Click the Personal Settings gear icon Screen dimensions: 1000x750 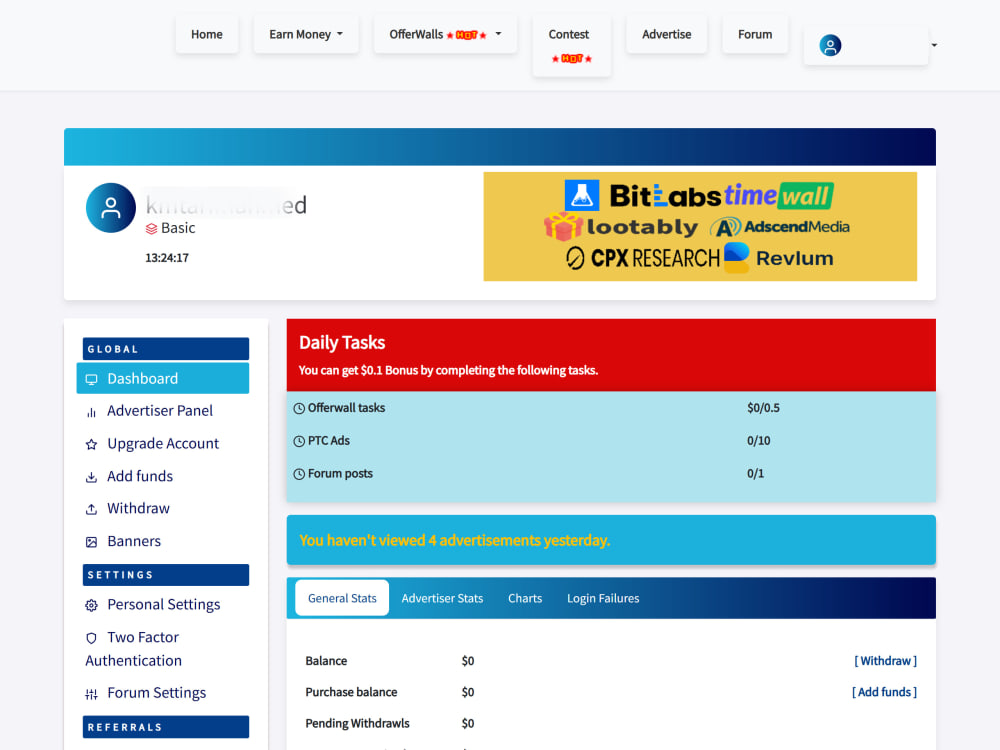point(91,605)
